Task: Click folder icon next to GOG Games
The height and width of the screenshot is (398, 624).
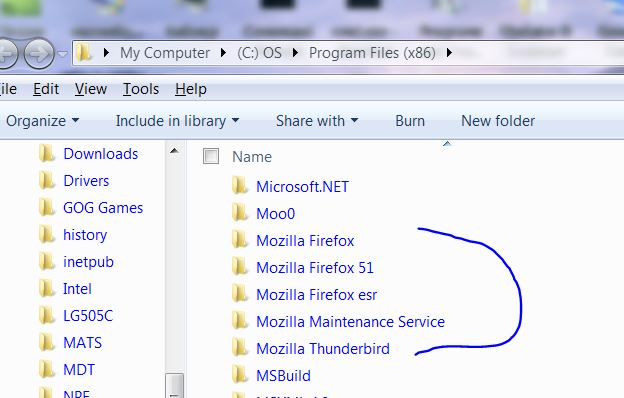Action: coord(47,207)
